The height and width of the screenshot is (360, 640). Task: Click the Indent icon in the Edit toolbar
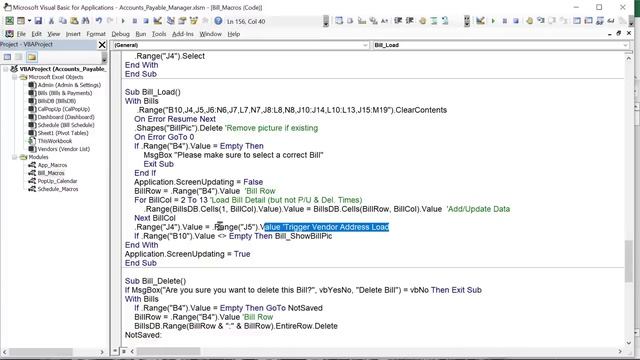[x=398, y=21]
